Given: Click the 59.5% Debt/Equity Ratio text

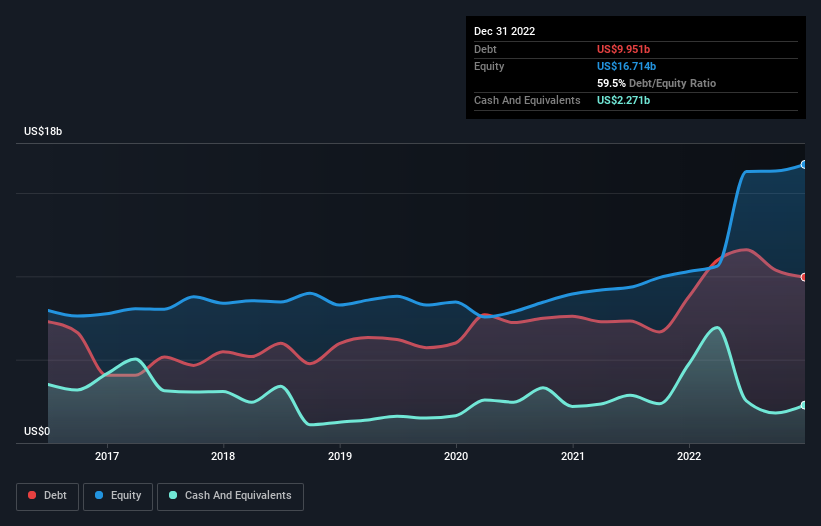Looking at the screenshot, I should point(656,83).
